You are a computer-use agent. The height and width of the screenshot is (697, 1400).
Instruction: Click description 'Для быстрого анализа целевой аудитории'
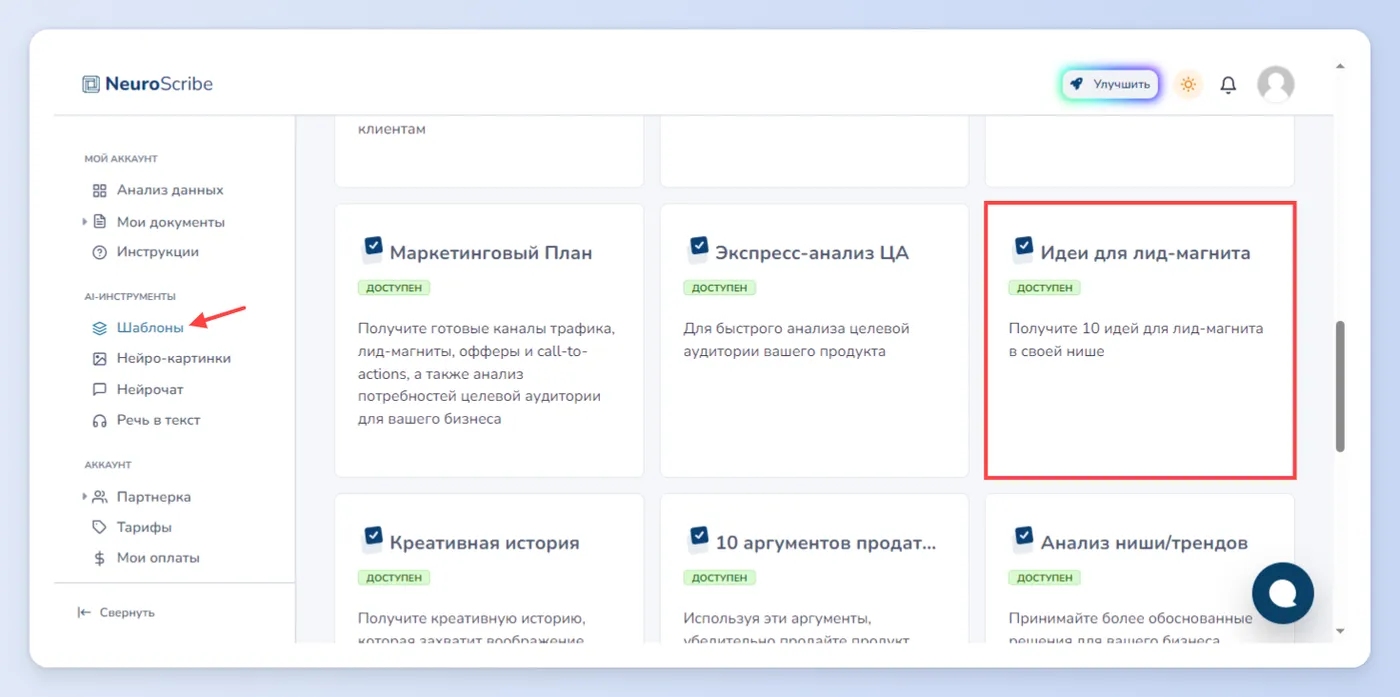(x=796, y=340)
